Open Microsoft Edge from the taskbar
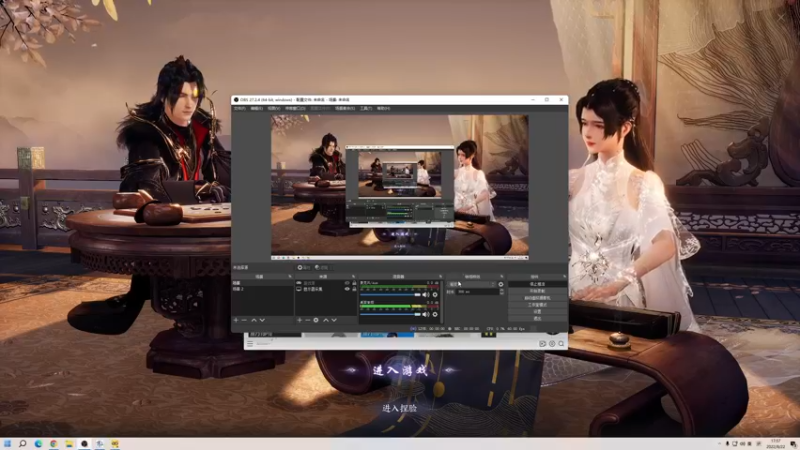 click(38, 444)
